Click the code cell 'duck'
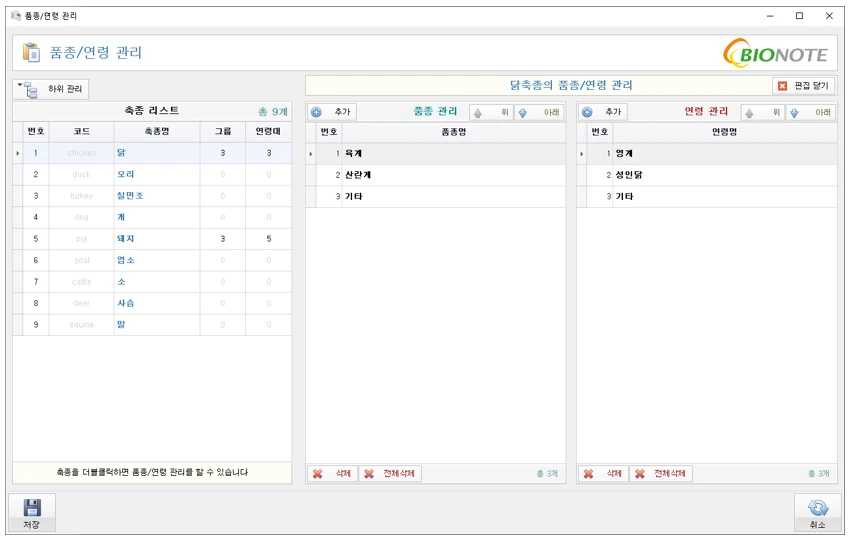The height and width of the screenshot is (541, 851). coord(81,174)
